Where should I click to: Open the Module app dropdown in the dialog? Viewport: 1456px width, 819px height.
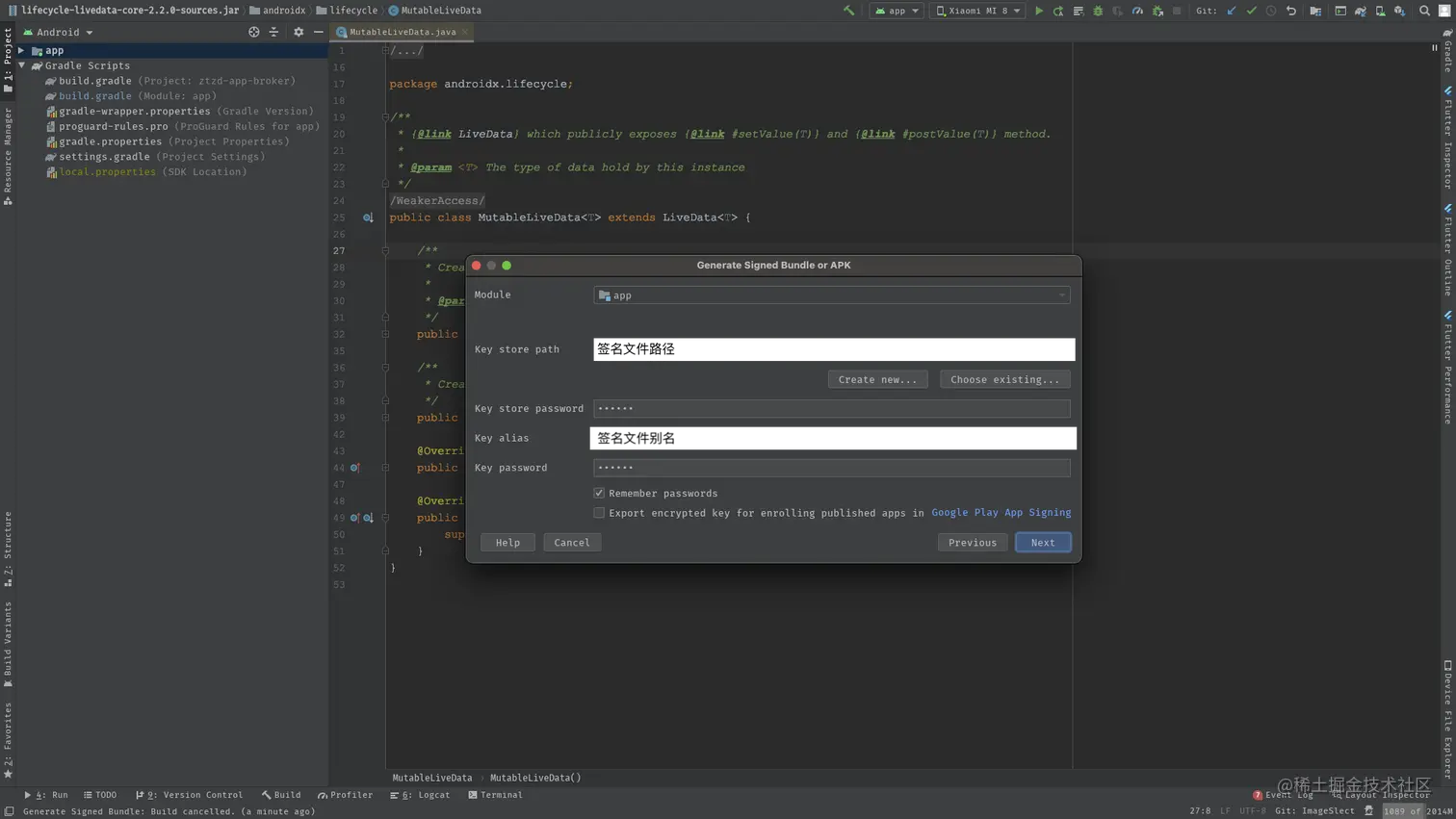[x=832, y=295]
